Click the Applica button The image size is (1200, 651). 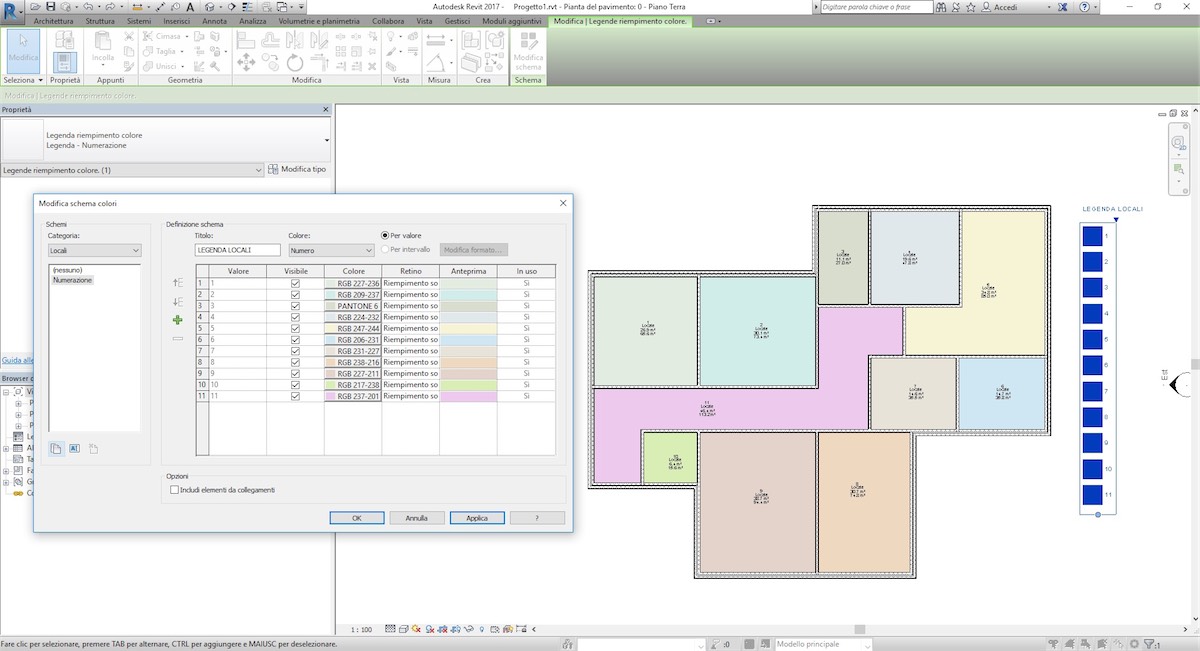point(477,517)
